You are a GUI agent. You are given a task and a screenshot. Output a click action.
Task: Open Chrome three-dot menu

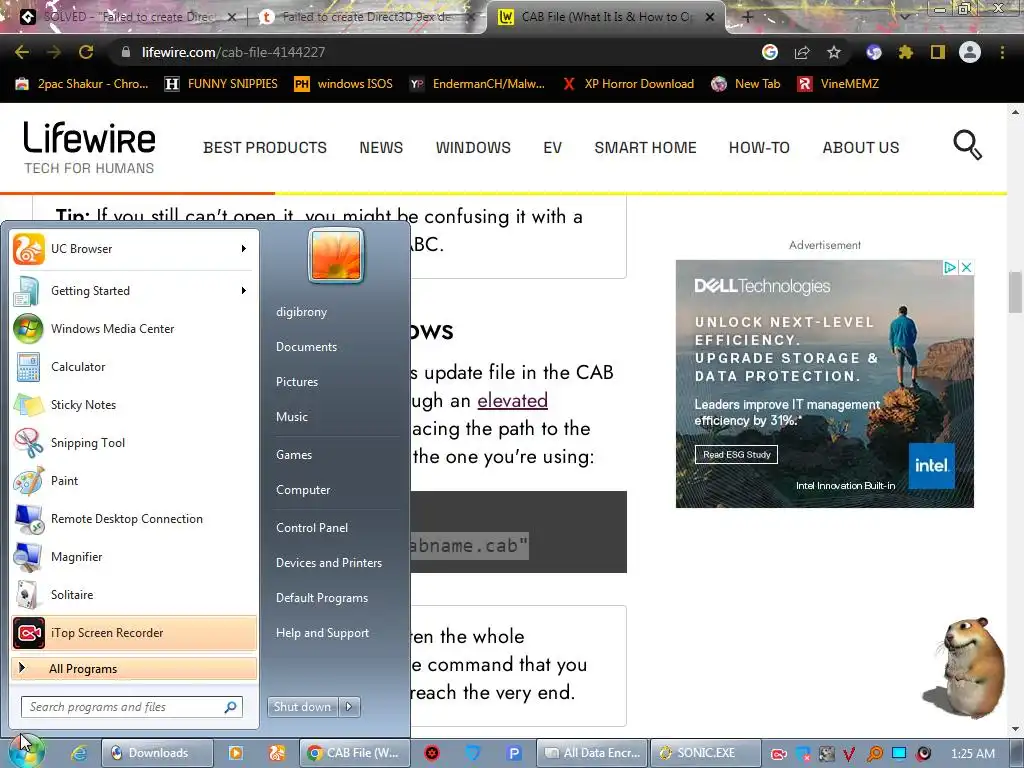1002,52
